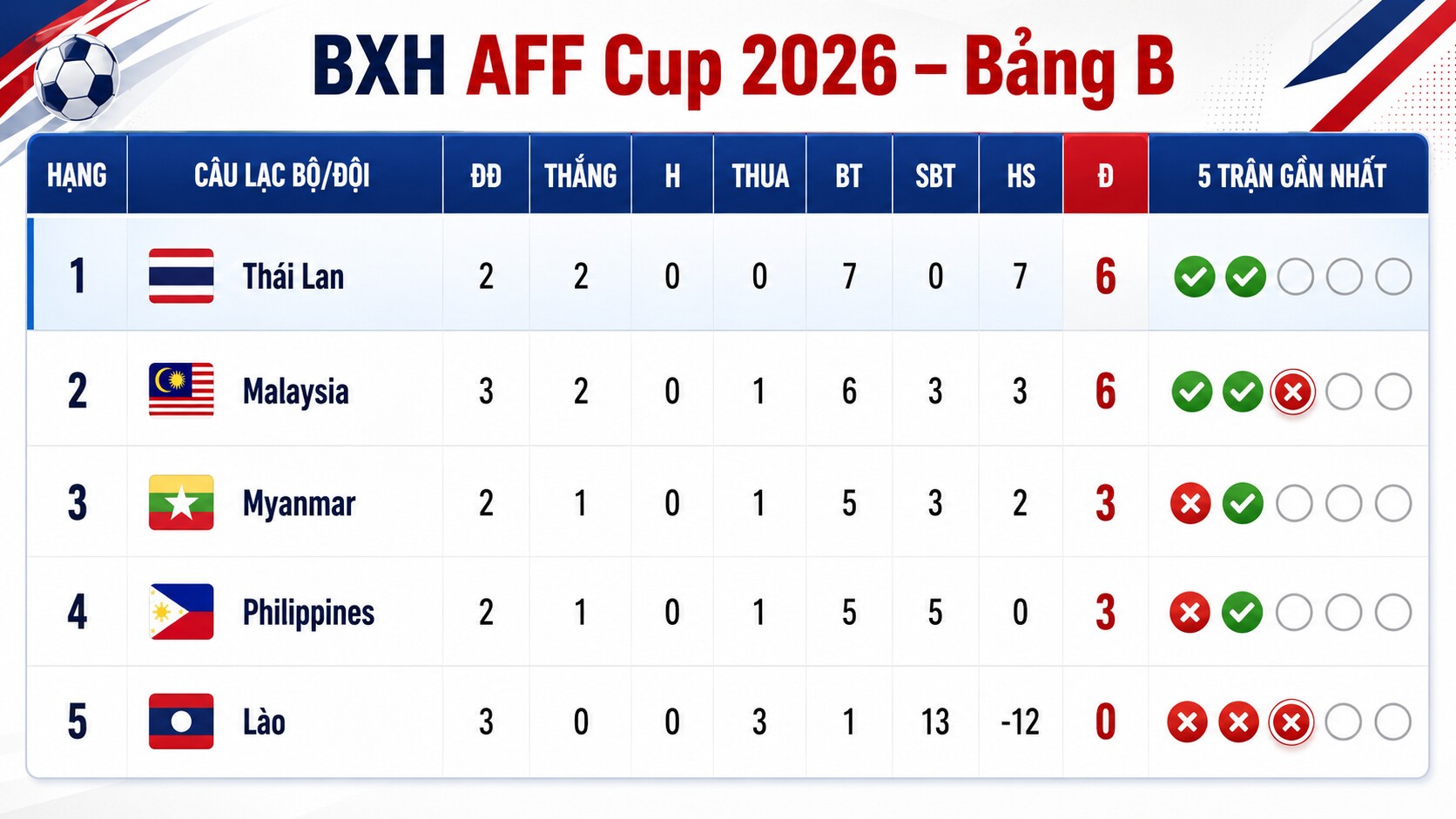Click the Philippines flag icon
Viewport: 1456px width, 819px height.
181,612
